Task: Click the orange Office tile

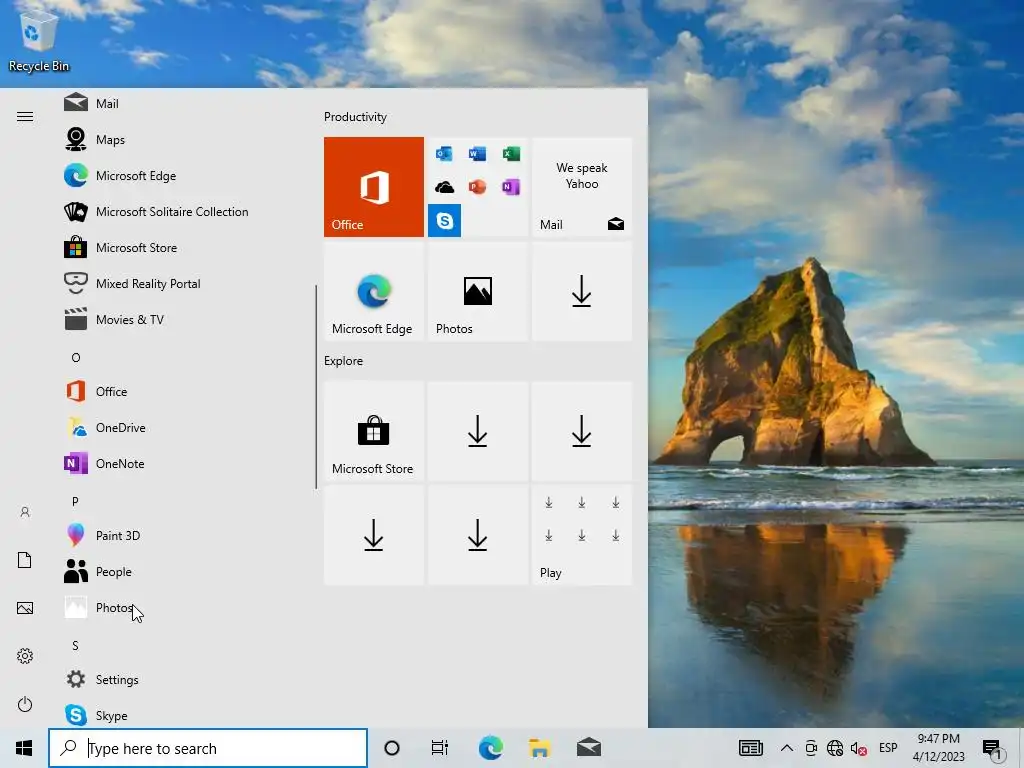Action: pyautogui.click(x=374, y=187)
